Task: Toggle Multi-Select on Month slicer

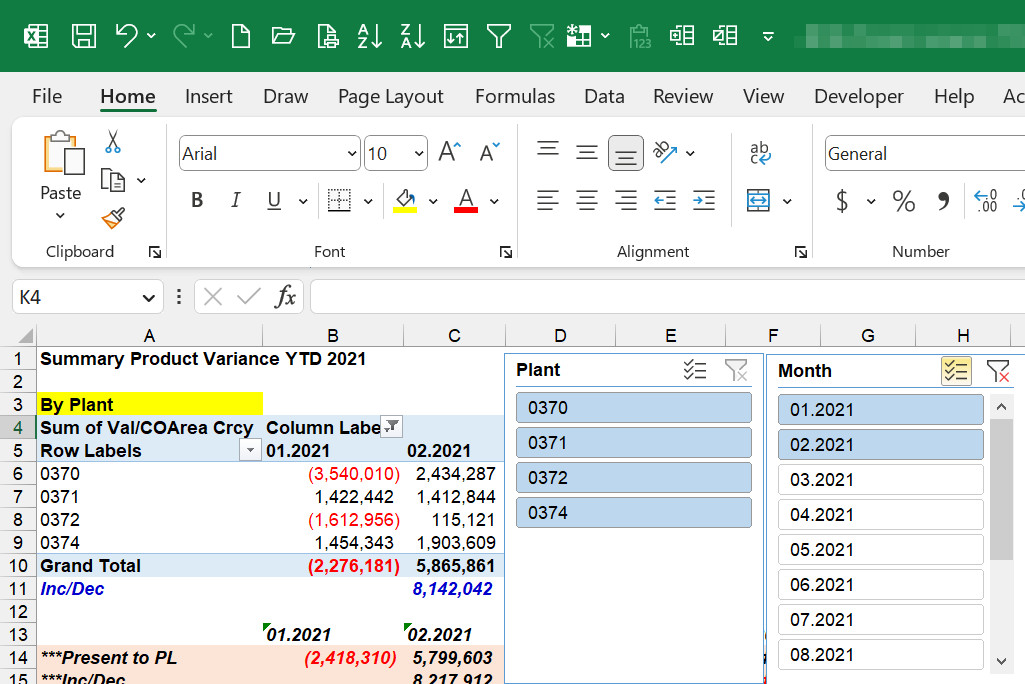Action: click(956, 371)
